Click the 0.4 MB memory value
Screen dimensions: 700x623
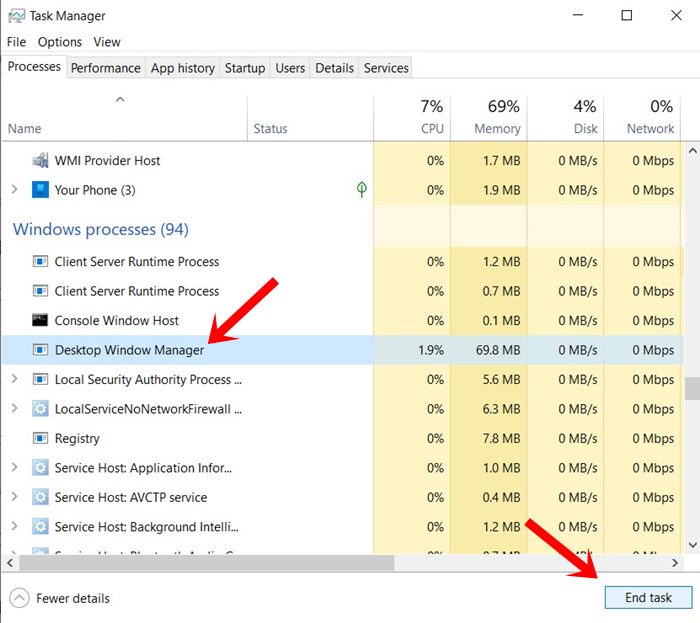(x=501, y=497)
